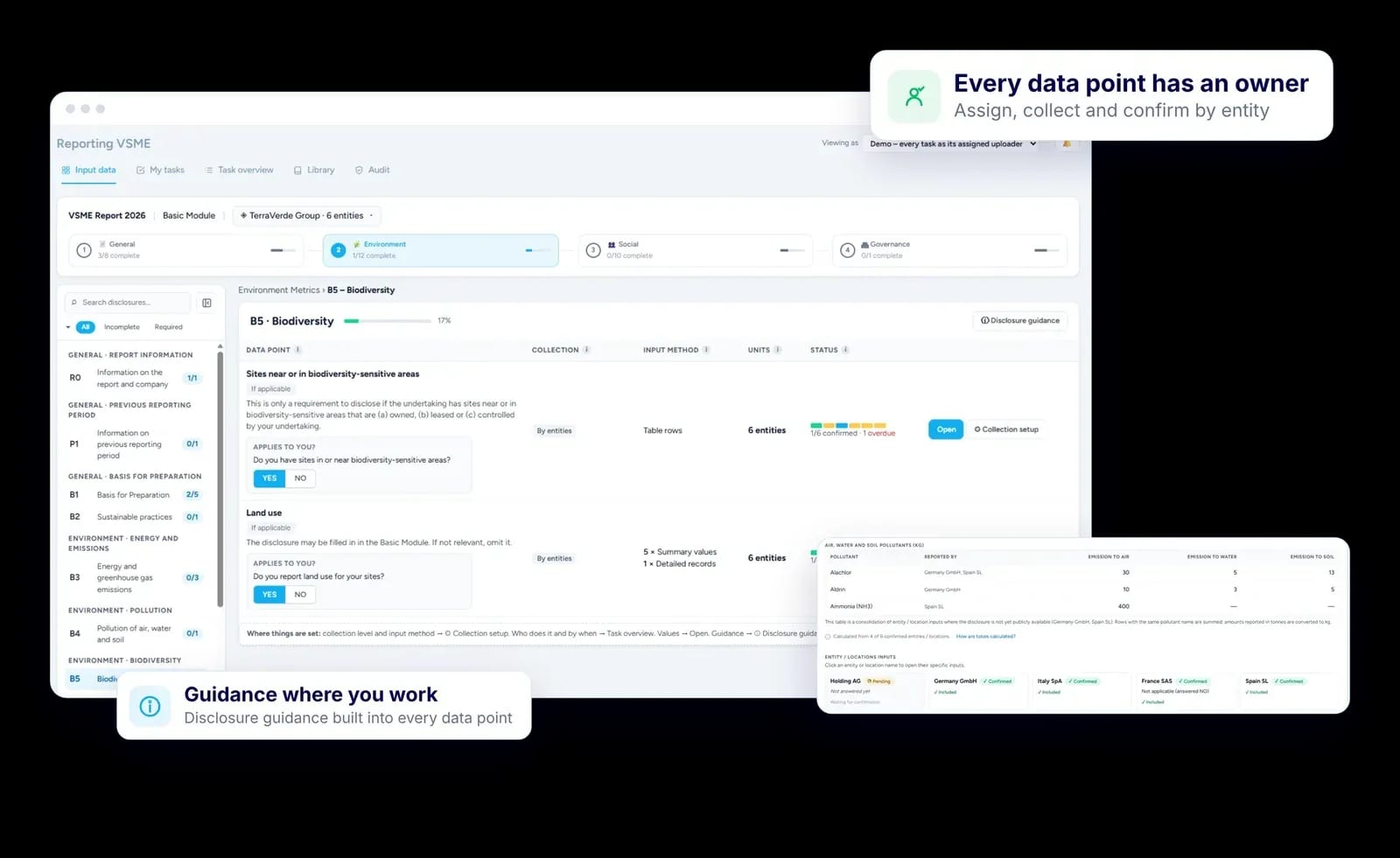The image size is (1400, 858).
Task: Click step 3 circle for Social
Action: 592,250
